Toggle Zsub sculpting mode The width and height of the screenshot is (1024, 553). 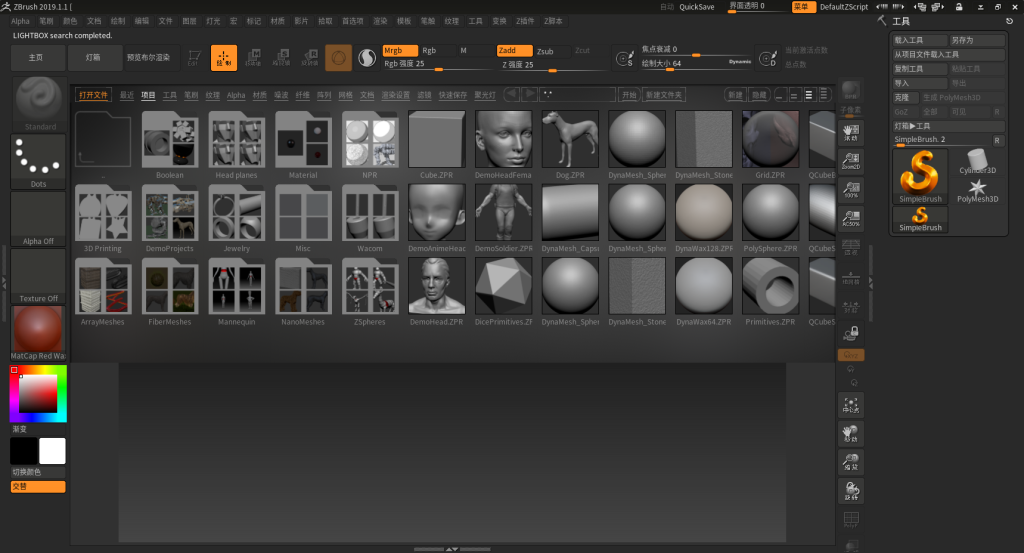(x=546, y=51)
